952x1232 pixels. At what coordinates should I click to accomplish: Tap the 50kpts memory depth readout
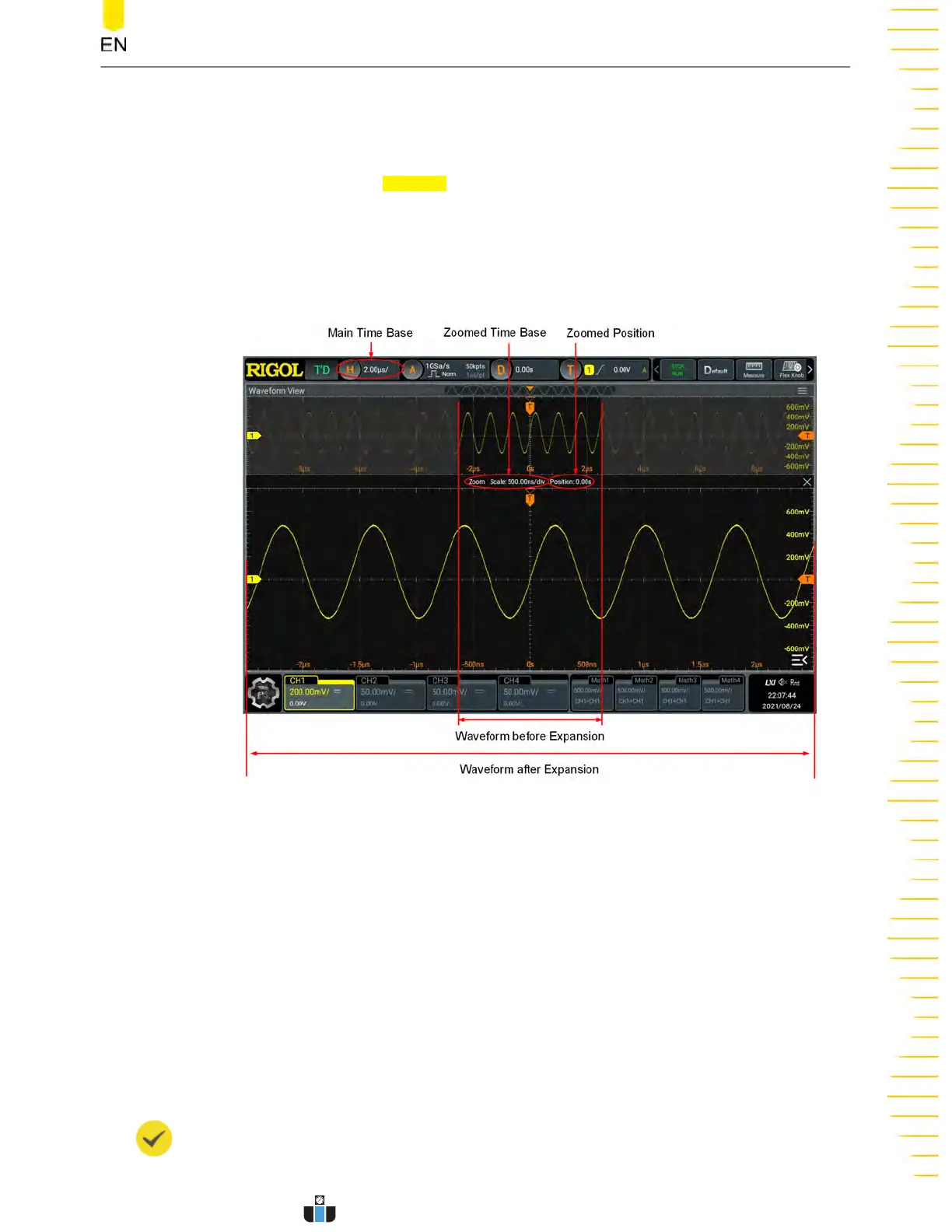point(475,366)
